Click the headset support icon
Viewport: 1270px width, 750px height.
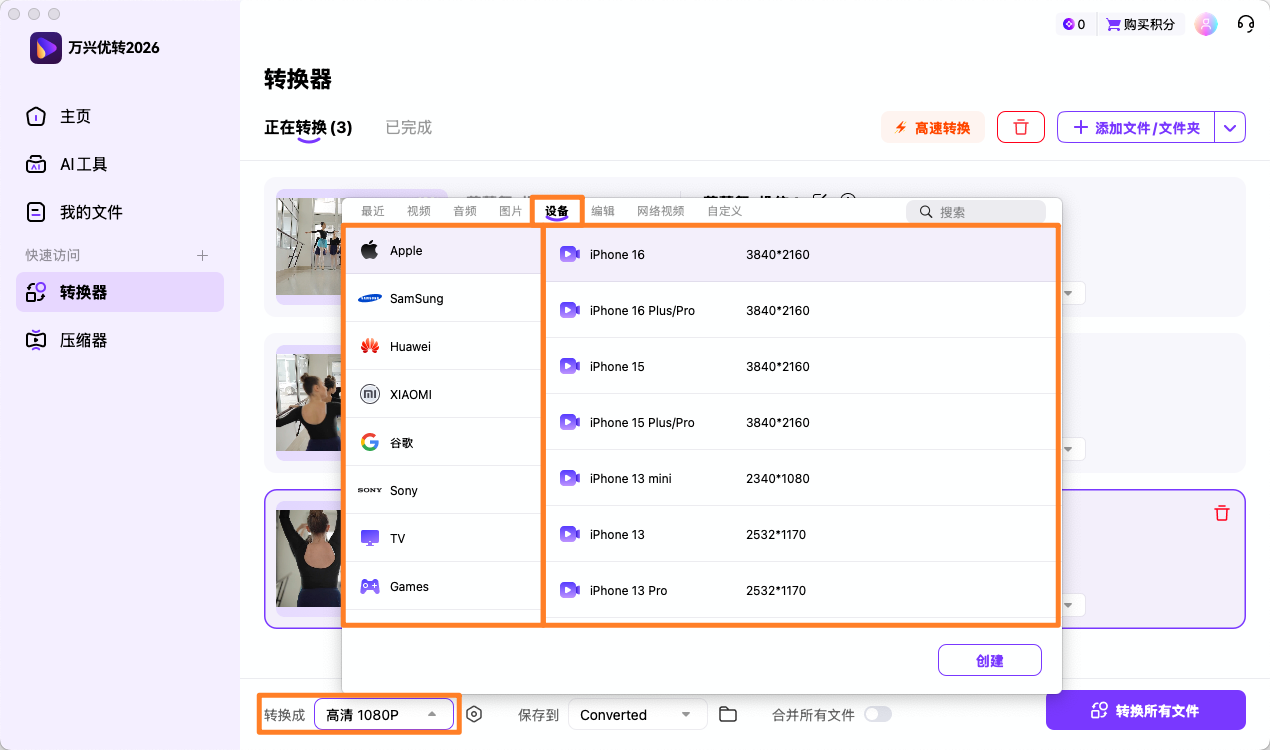(x=1245, y=24)
